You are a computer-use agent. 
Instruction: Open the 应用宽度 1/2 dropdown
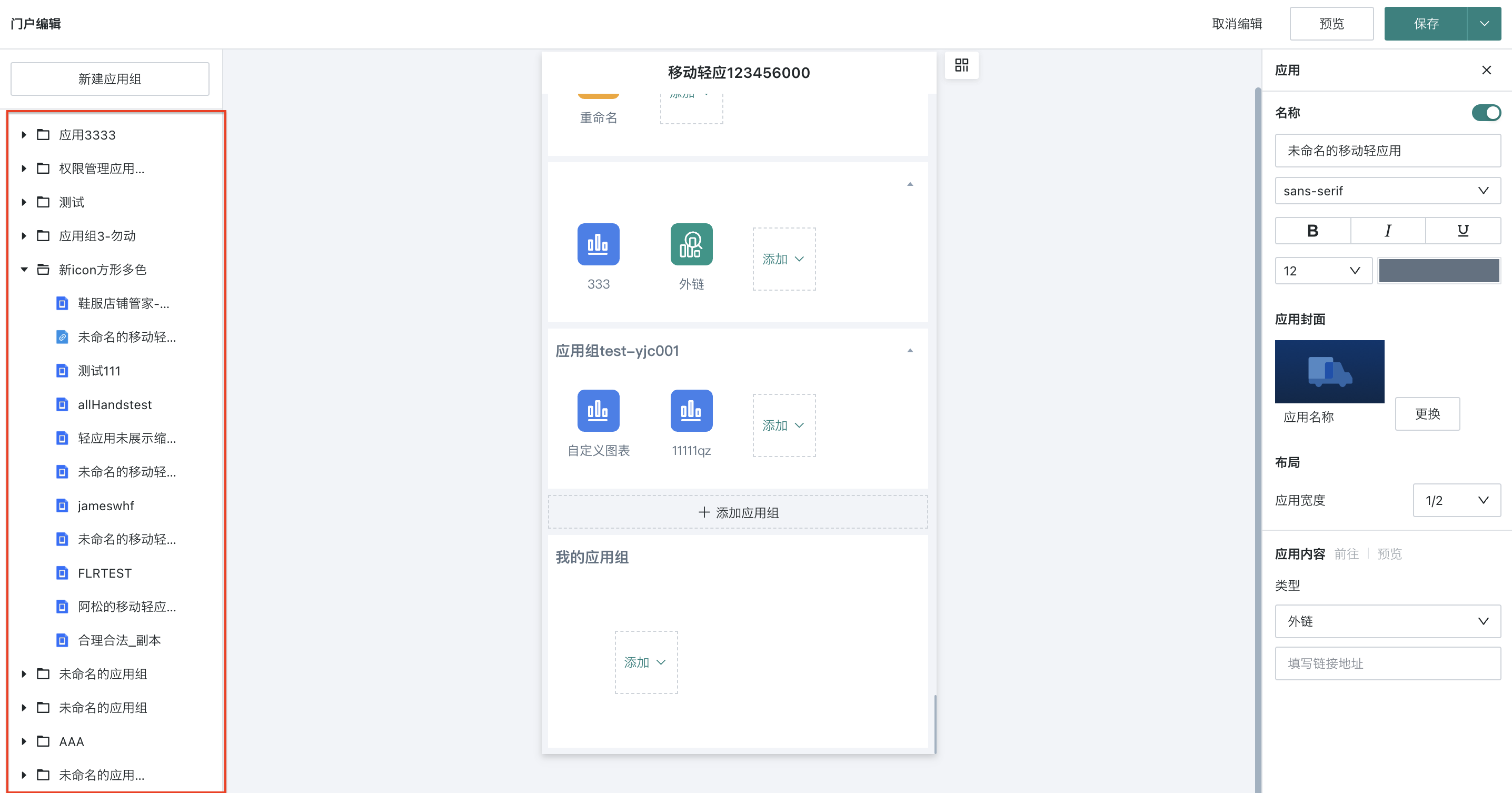point(1456,500)
